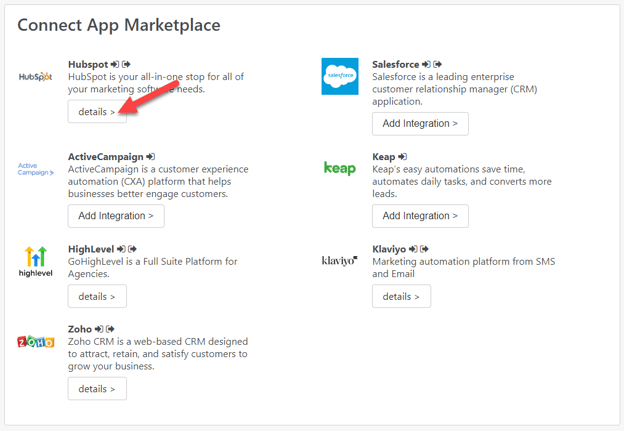624x431 pixels.
Task: Click 'ActiveCampaign is a customer experience' description
Action: [158, 181]
